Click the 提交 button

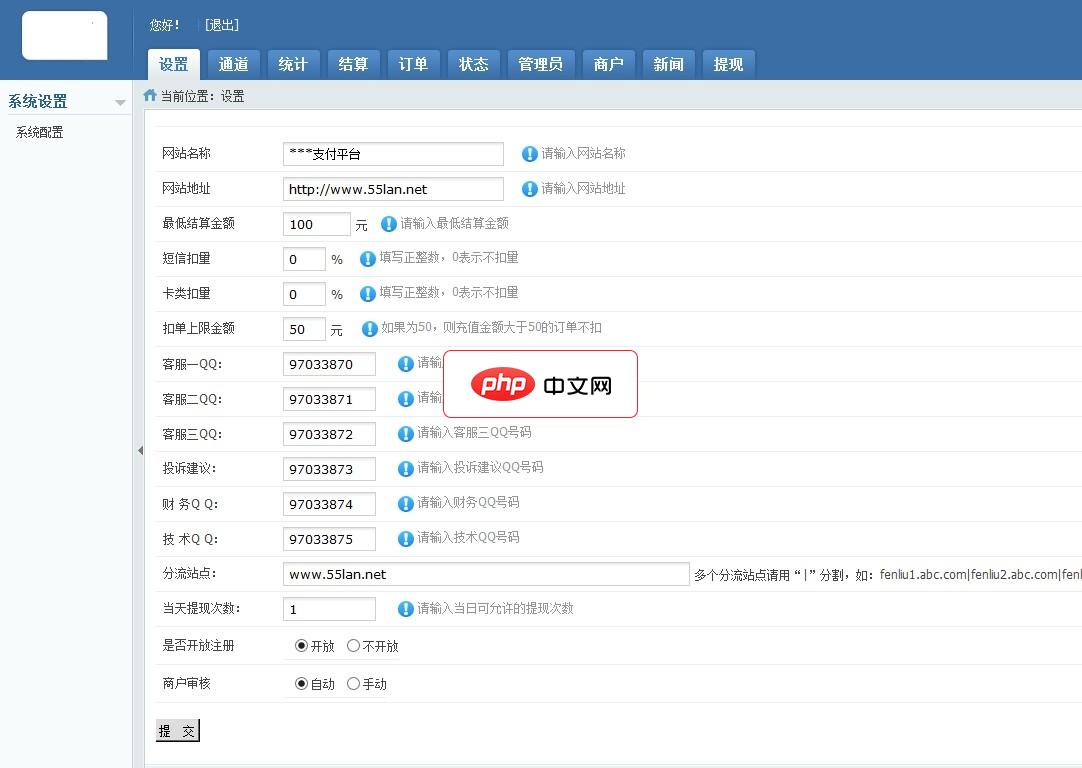click(x=177, y=730)
